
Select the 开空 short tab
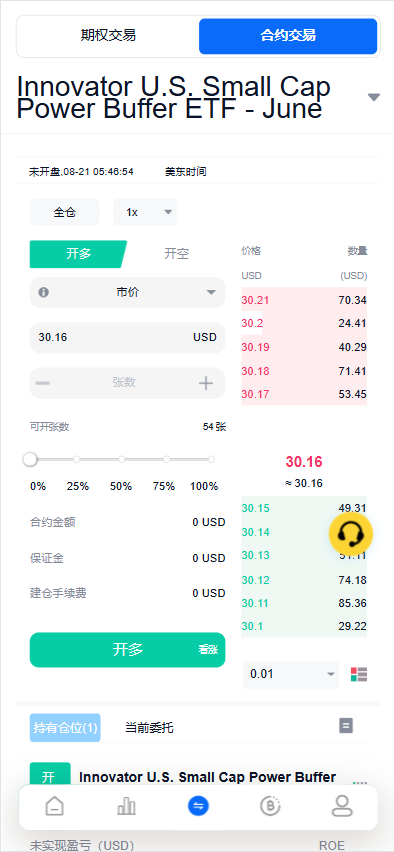pos(176,254)
